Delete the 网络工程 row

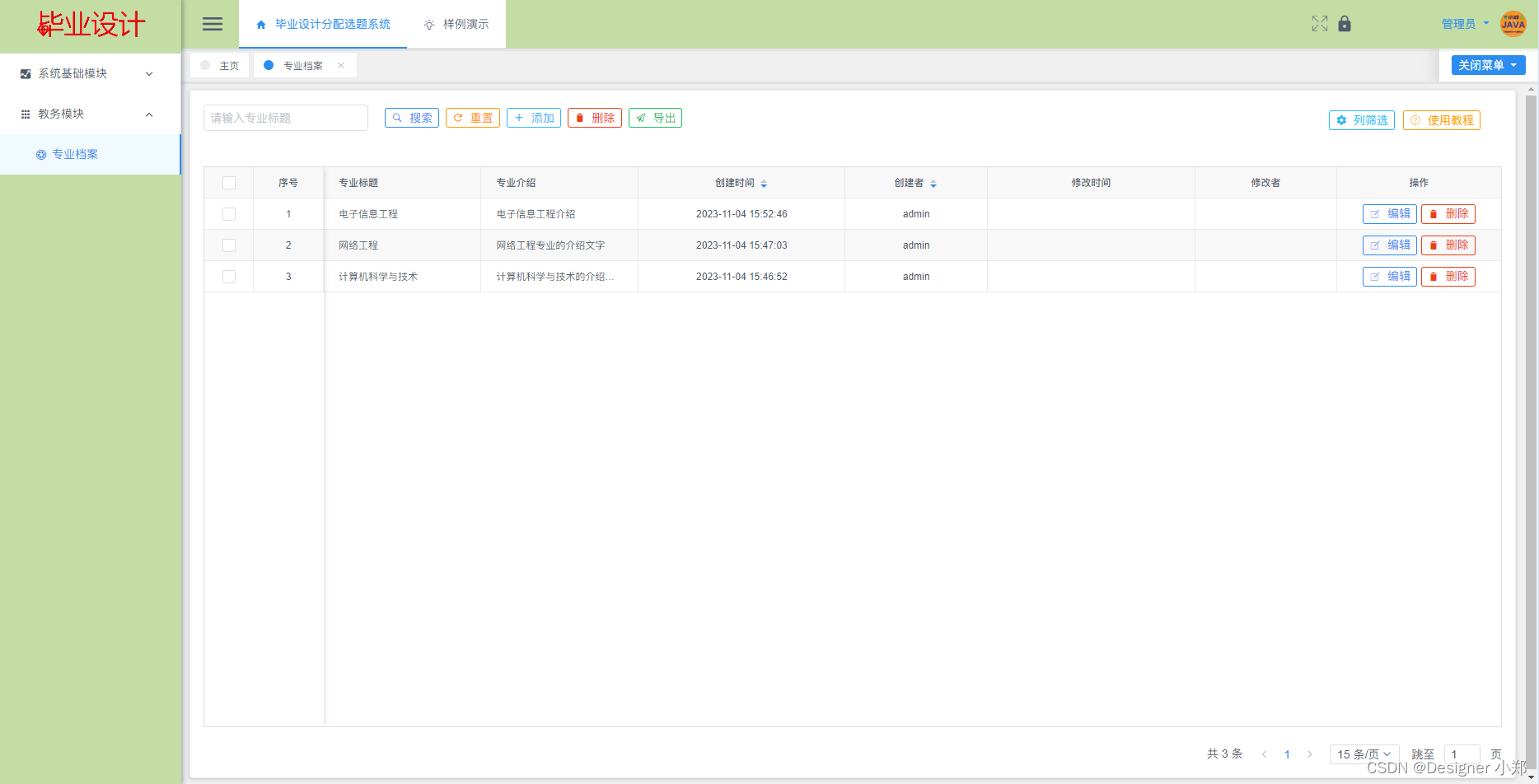point(1448,245)
